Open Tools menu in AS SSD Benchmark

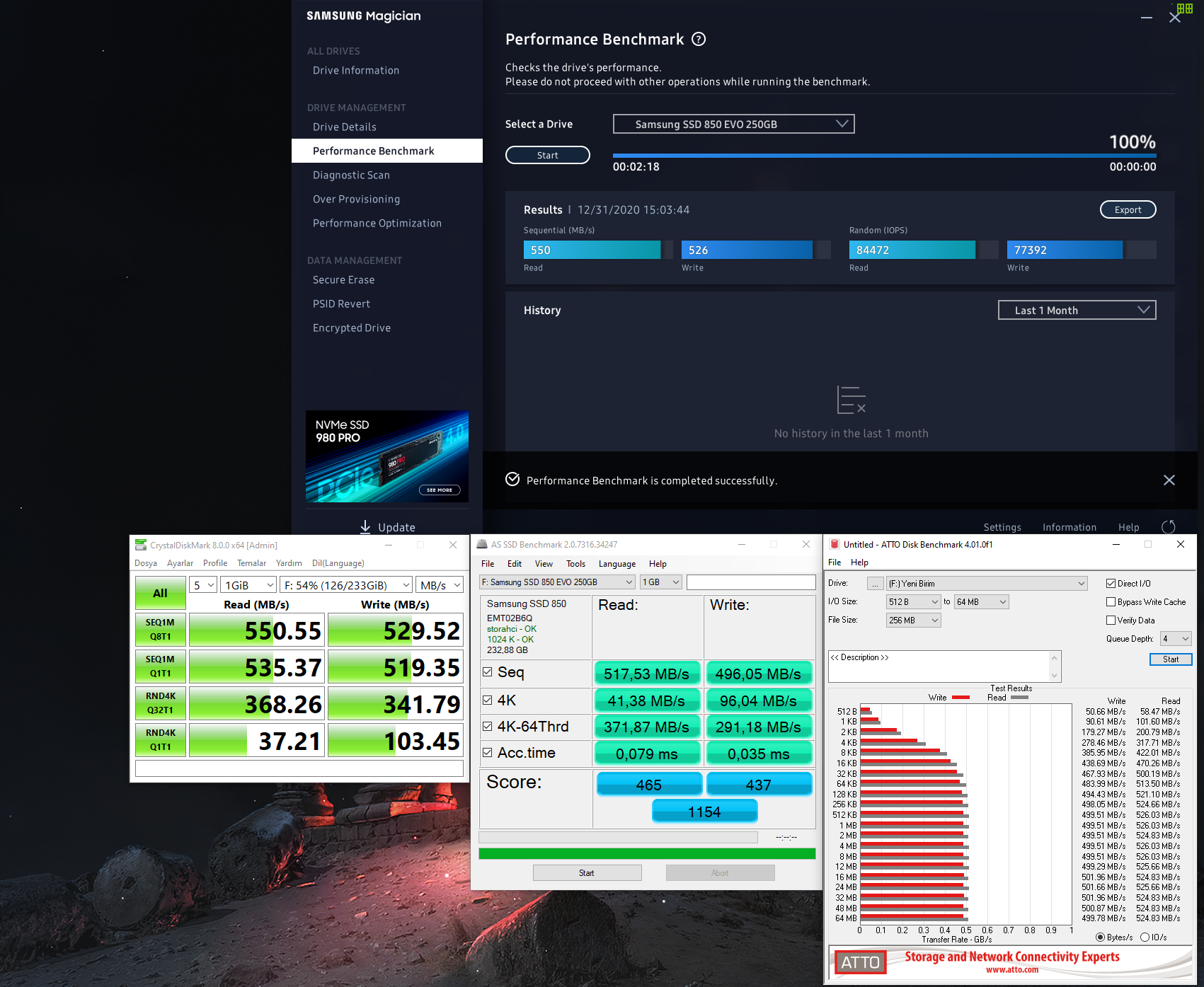click(x=575, y=564)
